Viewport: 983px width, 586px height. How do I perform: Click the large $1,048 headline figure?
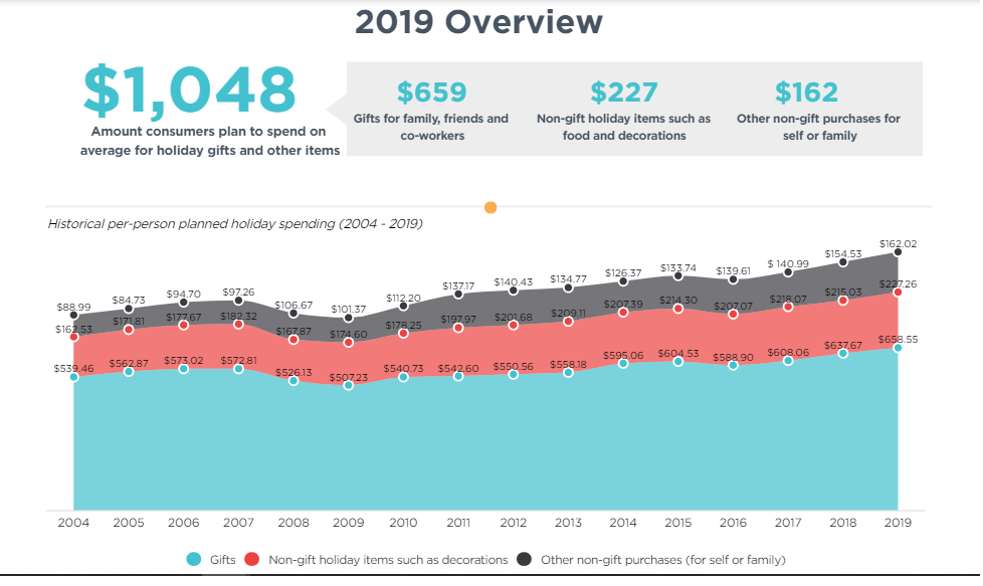tap(189, 90)
